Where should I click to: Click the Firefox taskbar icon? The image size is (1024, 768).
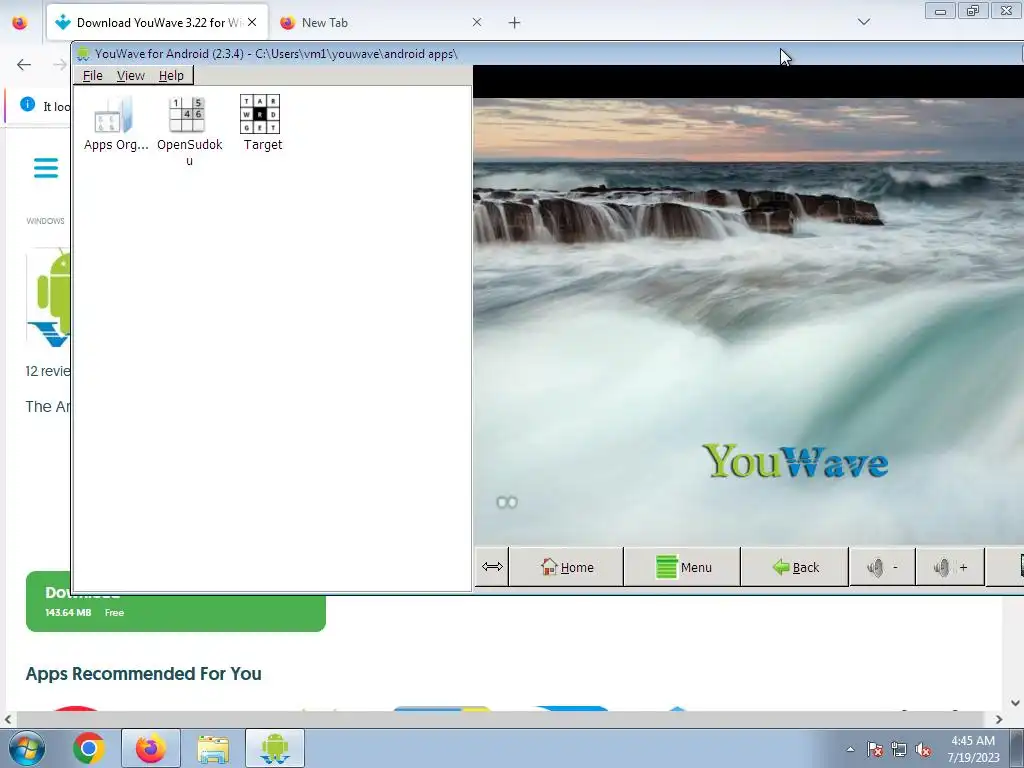point(150,748)
